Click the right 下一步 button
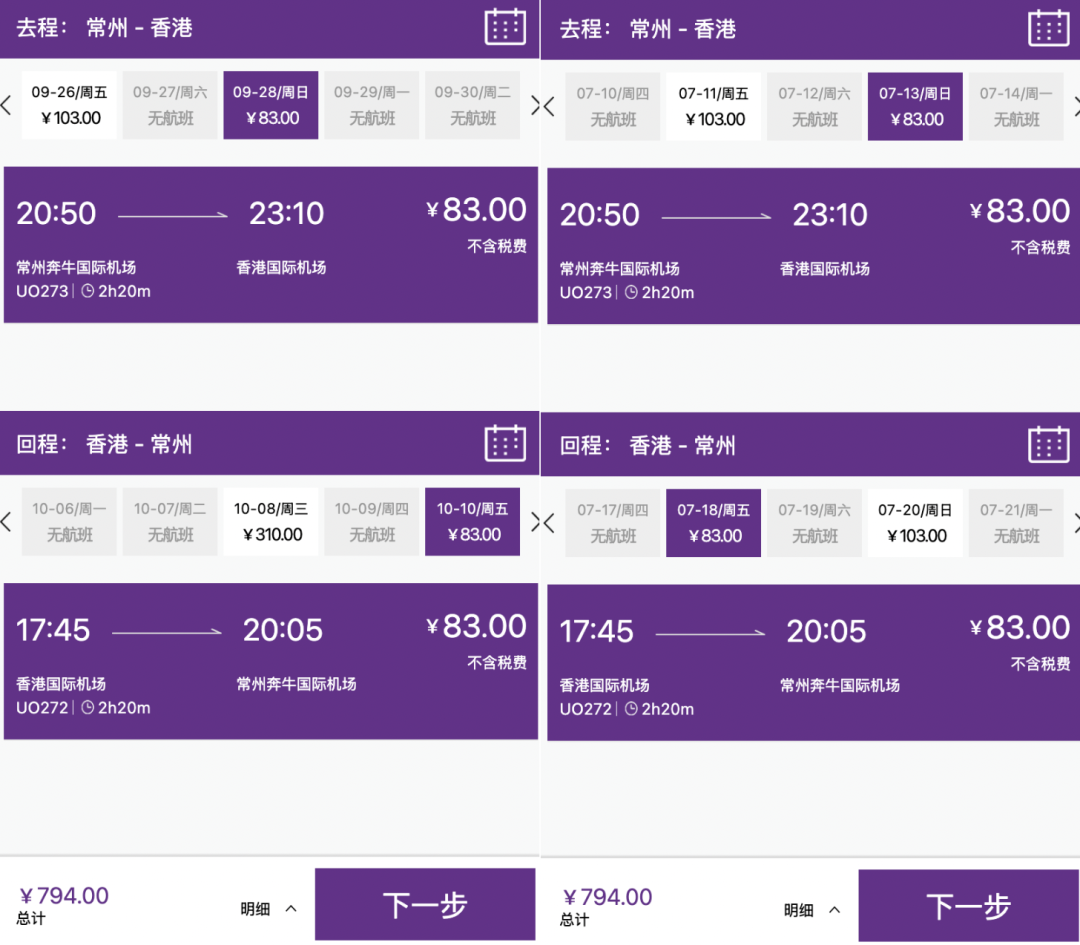Image resolution: width=1080 pixels, height=945 pixels. click(x=968, y=906)
